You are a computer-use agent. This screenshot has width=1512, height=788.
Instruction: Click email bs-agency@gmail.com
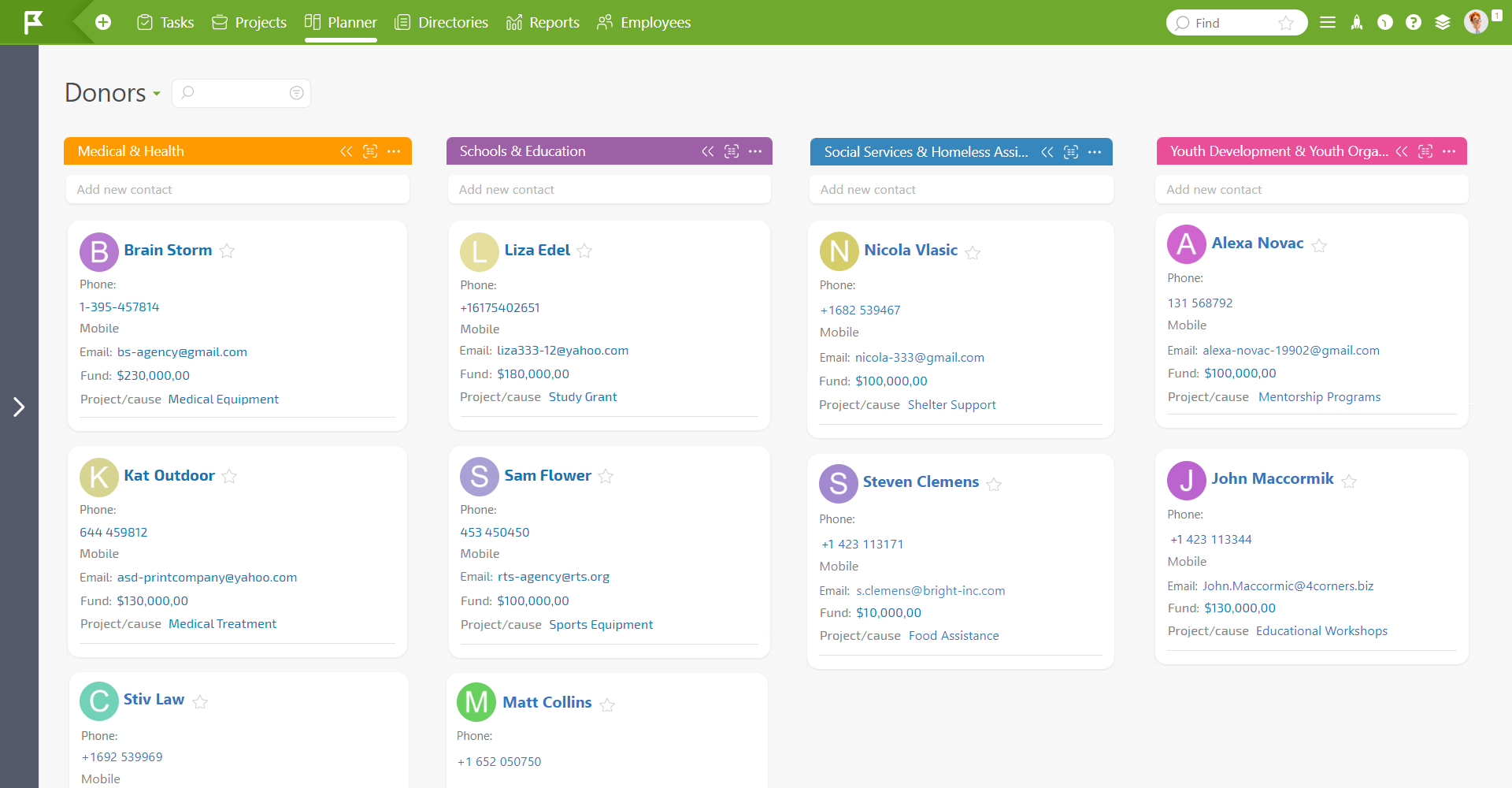tap(182, 352)
